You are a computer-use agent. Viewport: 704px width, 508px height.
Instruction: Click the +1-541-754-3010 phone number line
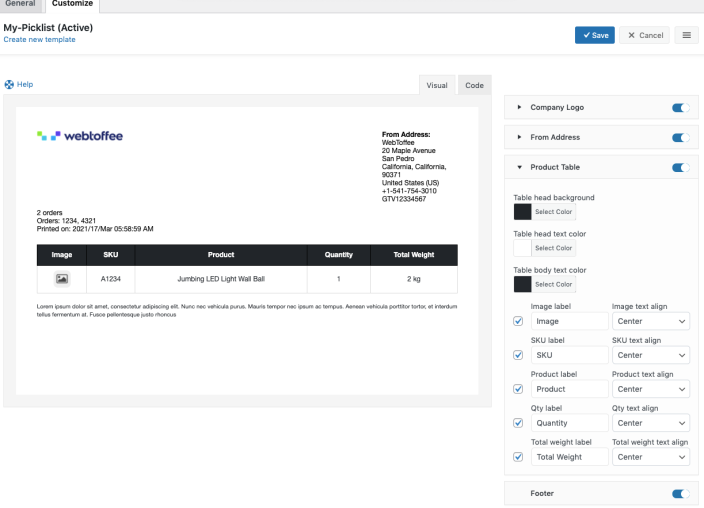[409, 191]
